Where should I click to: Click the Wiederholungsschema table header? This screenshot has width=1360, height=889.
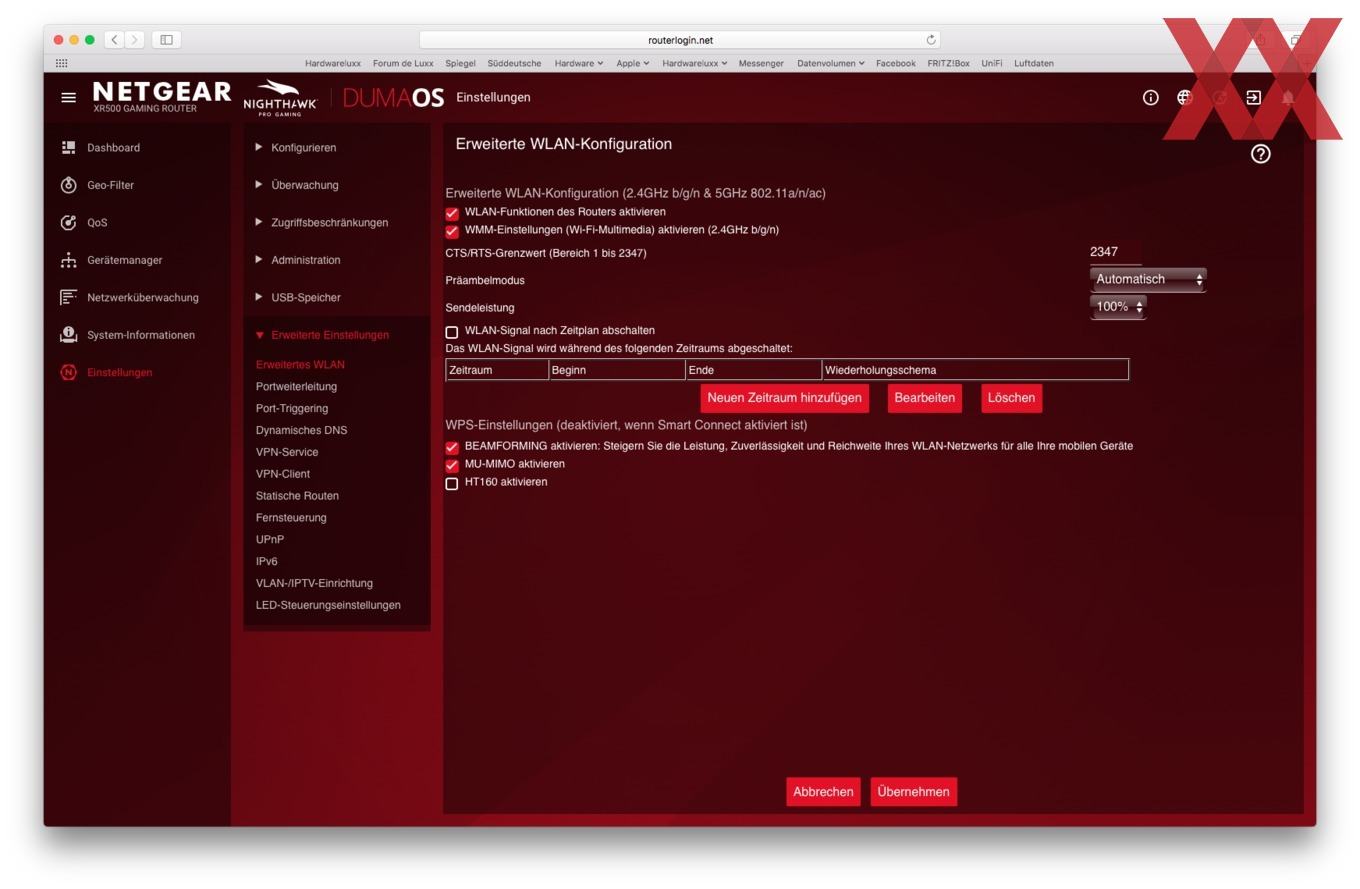[x=975, y=371]
